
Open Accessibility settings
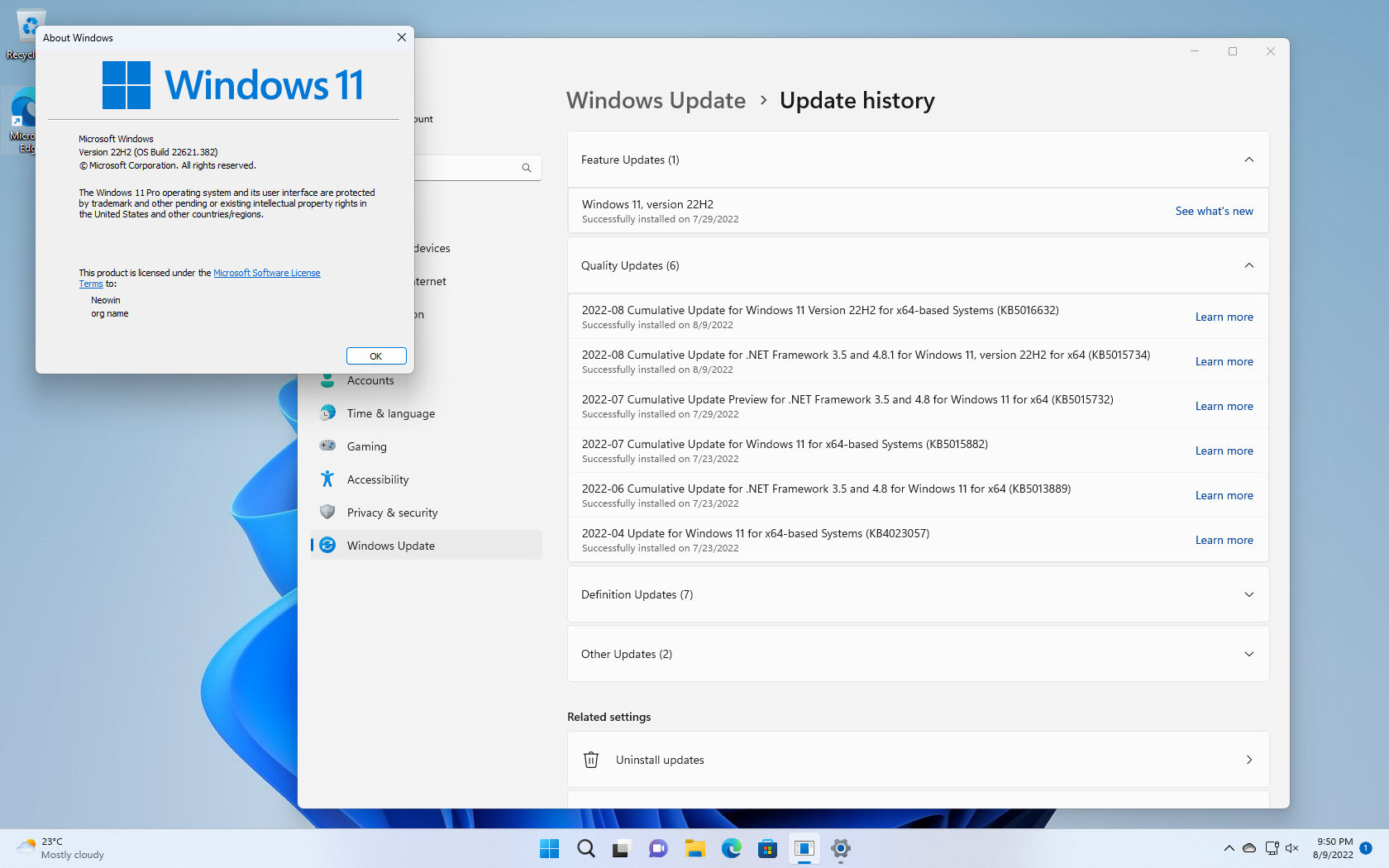click(378, 479)
